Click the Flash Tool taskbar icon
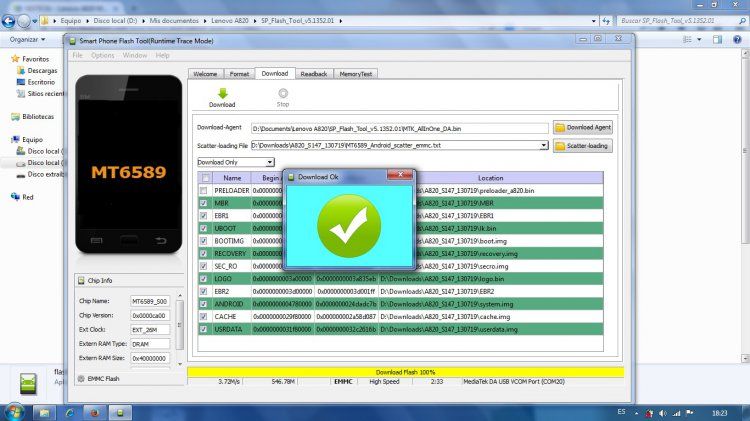Image resolution: width=750 pixels, height=421 pixels. [120, 412]
